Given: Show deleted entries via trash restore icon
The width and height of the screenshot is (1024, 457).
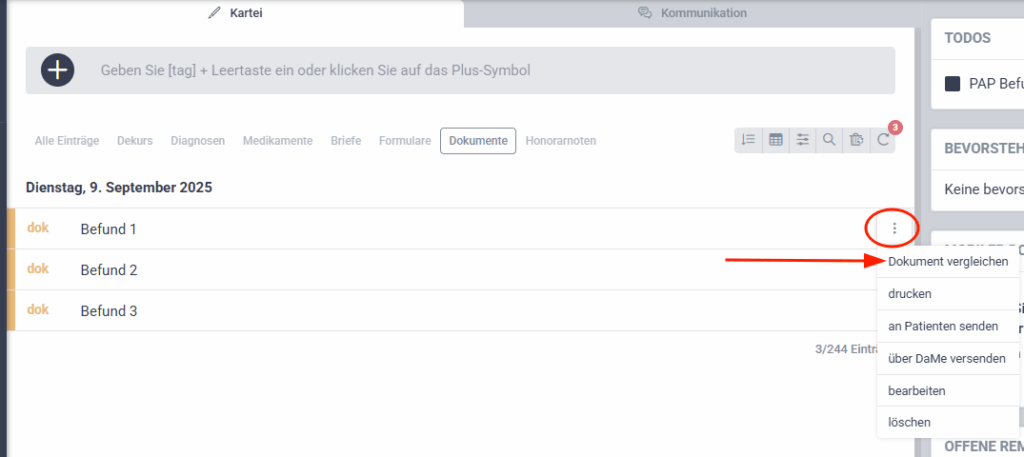Looking at the screenshot, I should 856,141.
